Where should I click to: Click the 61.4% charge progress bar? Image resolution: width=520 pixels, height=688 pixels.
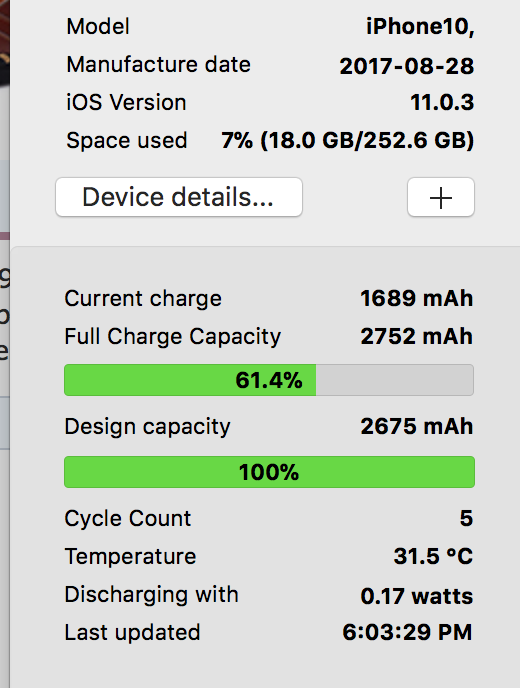269,380
